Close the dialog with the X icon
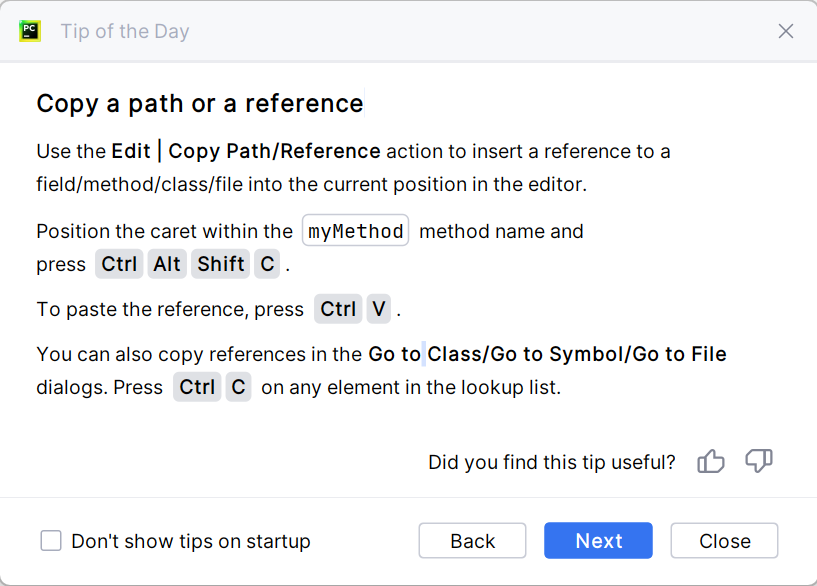Screen dimensions: 817x586 coord(786,31)
